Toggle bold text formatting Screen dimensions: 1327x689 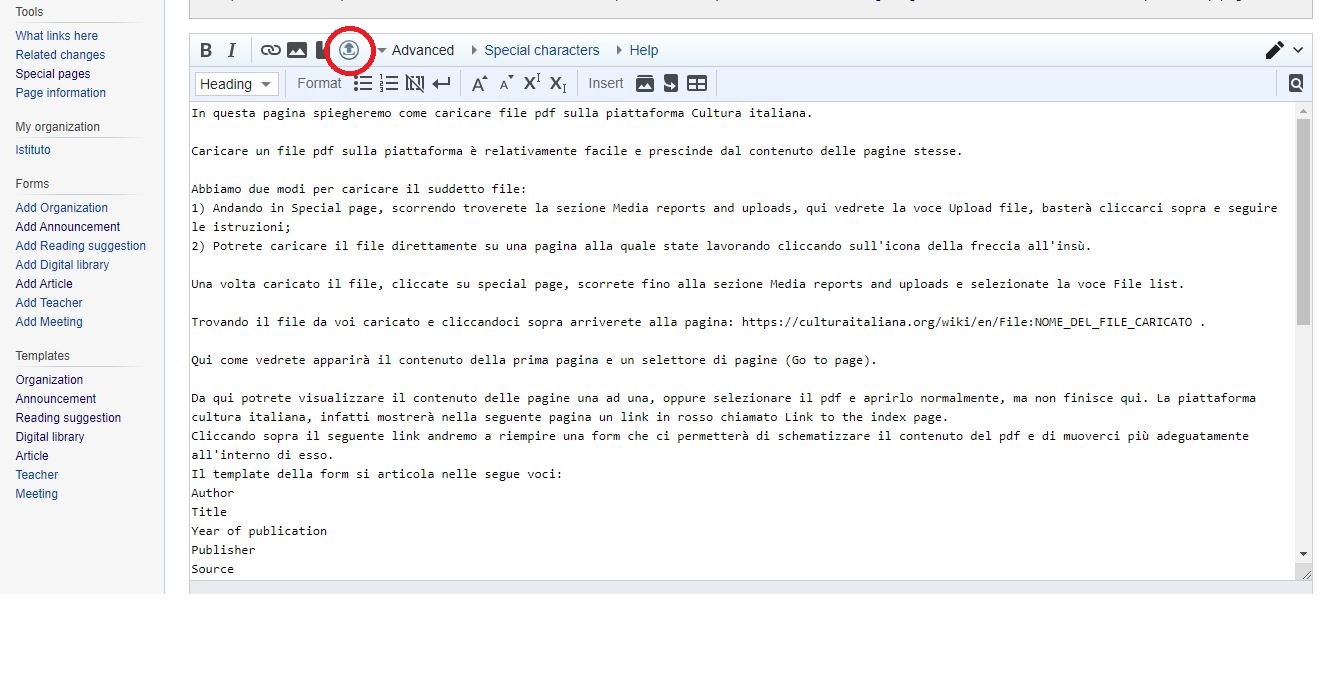pyautogui.click(x=206, y=50)
